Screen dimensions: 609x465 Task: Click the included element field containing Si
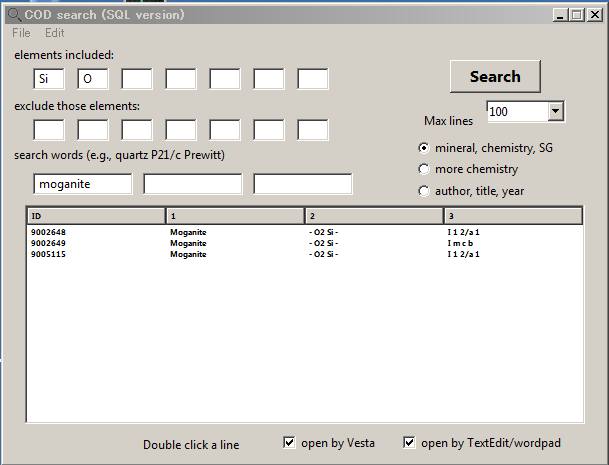click(49, 78)
